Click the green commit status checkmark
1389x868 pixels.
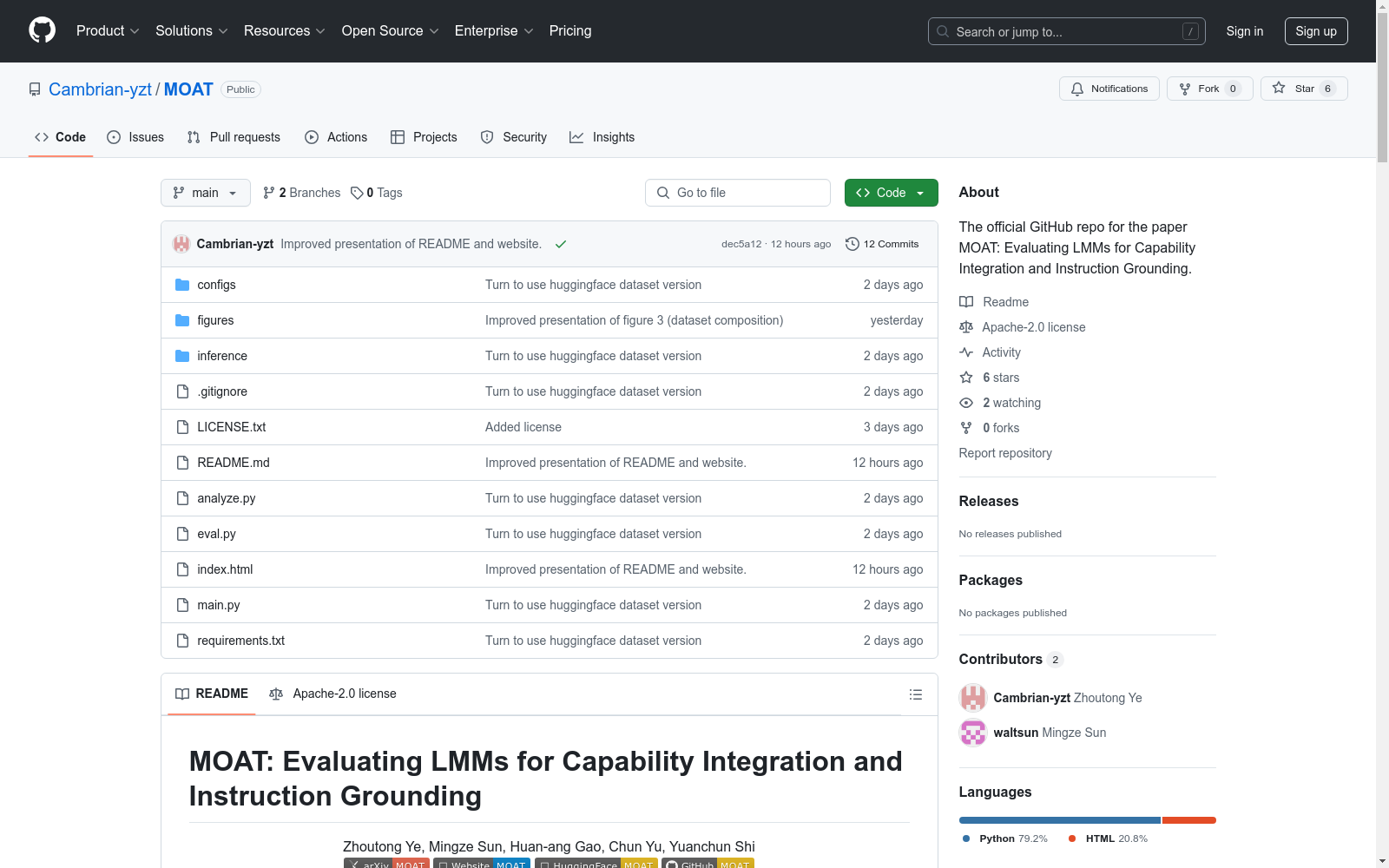click(x=561, y=244)
